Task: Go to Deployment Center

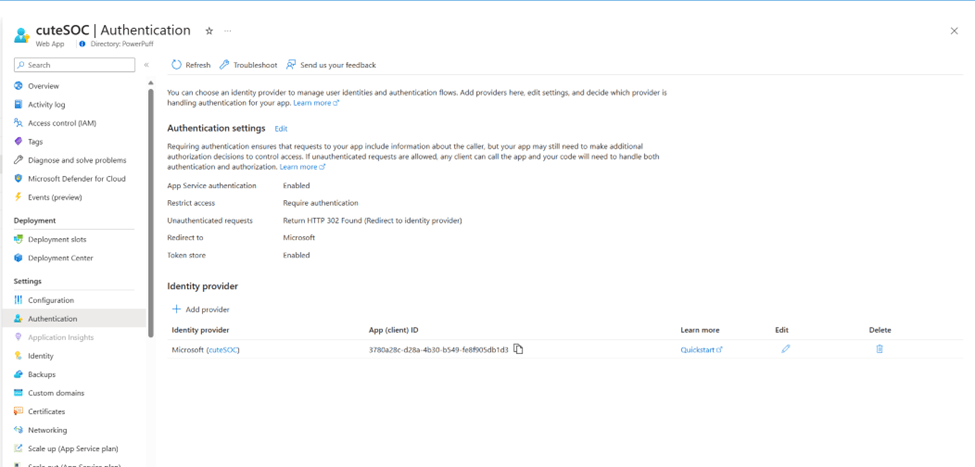Action: [x=60, y=258]
